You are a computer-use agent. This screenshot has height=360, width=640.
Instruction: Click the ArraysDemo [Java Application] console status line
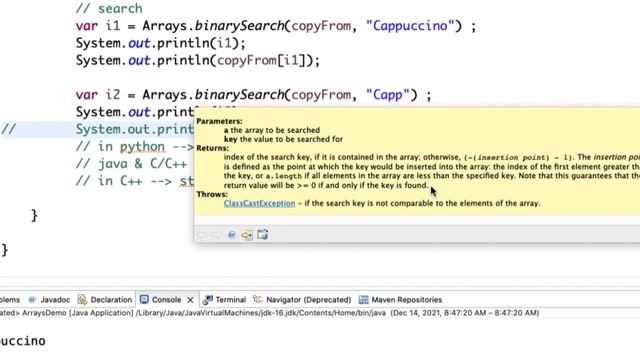click(x=269, y=313)
